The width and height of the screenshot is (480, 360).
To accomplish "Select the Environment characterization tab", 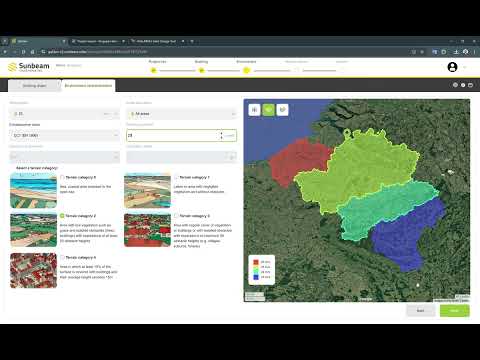I will pos(88,86).
